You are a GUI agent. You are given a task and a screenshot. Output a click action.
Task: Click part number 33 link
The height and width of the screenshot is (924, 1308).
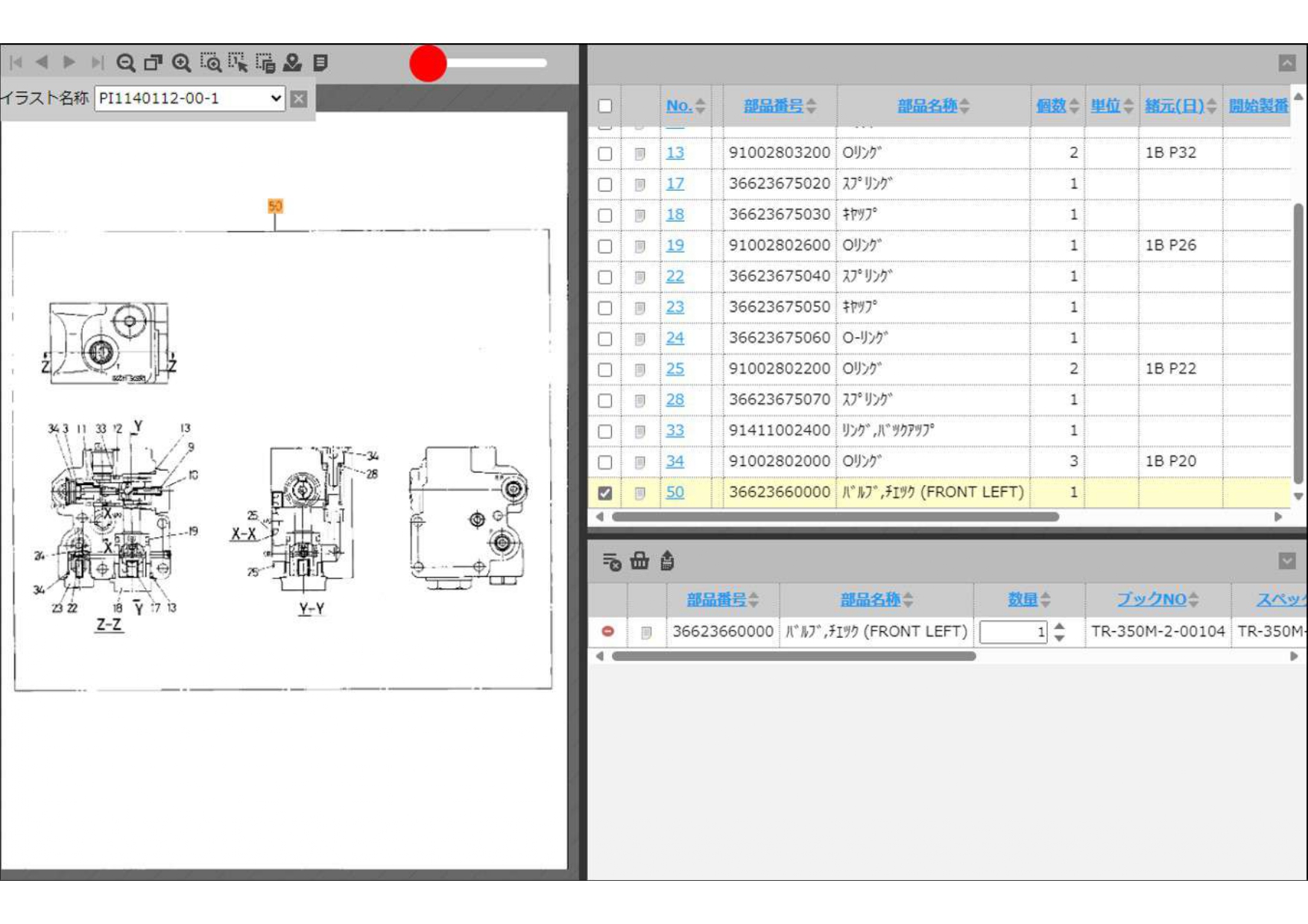(674, 431)
